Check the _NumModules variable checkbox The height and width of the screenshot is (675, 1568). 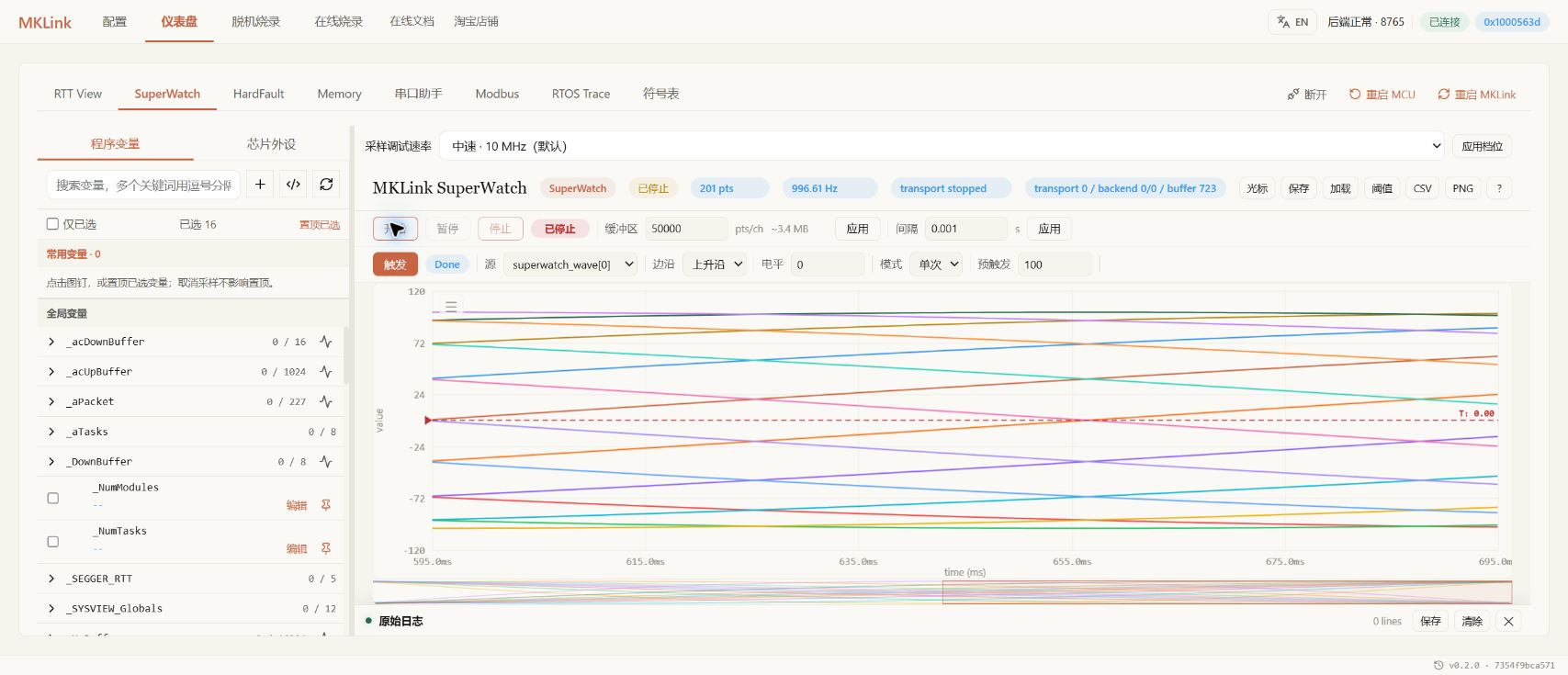point(52,498)
